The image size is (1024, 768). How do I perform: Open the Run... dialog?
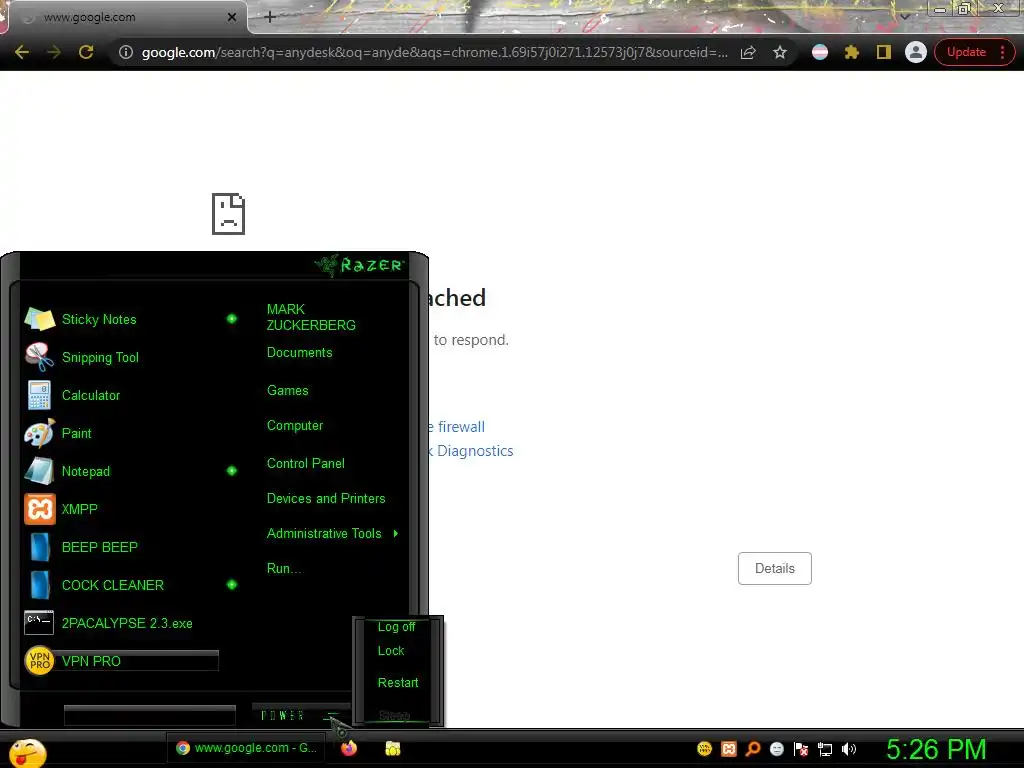pos(283,569)
